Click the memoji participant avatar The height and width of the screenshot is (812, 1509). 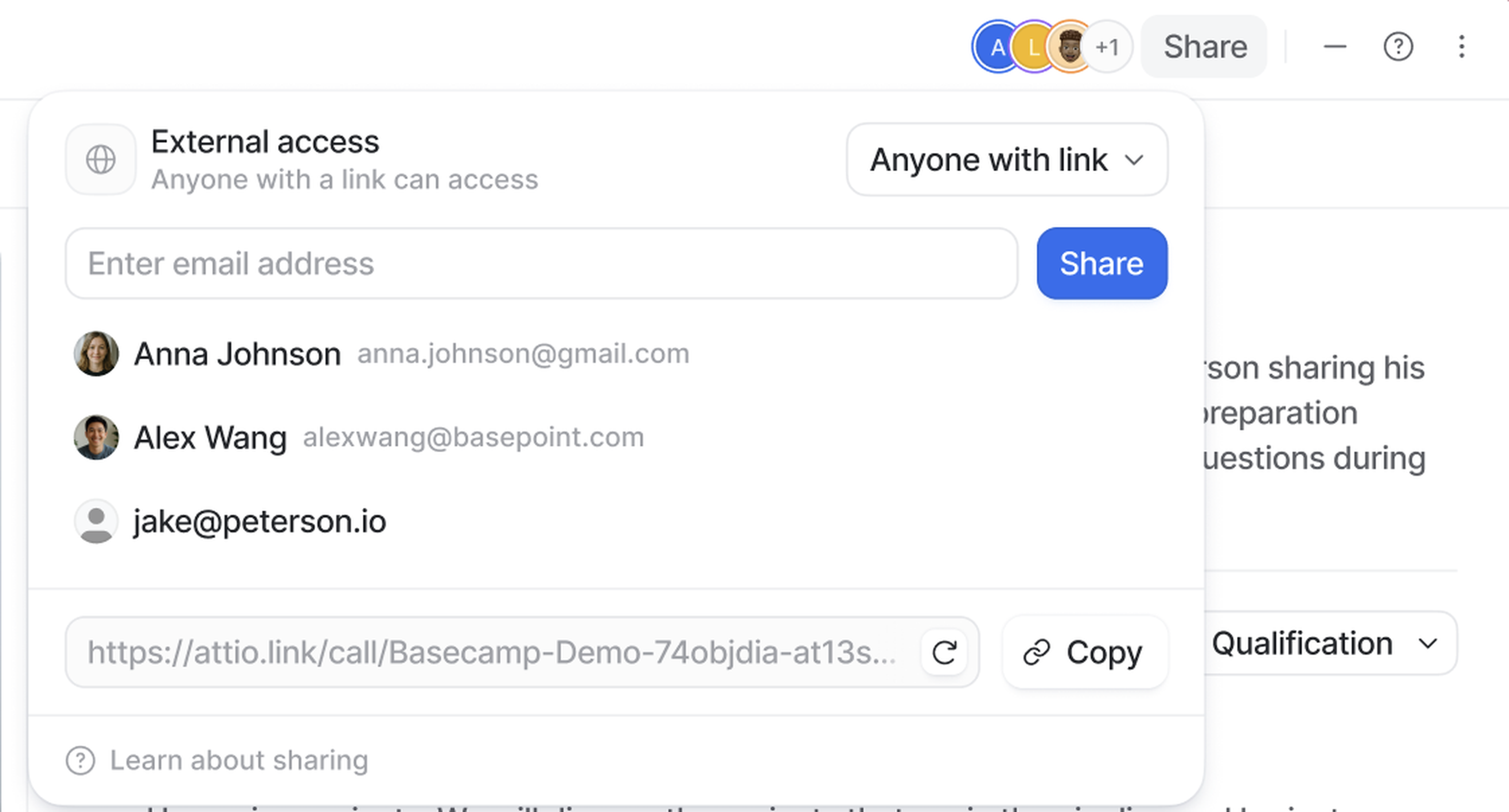coord(1070,47)
